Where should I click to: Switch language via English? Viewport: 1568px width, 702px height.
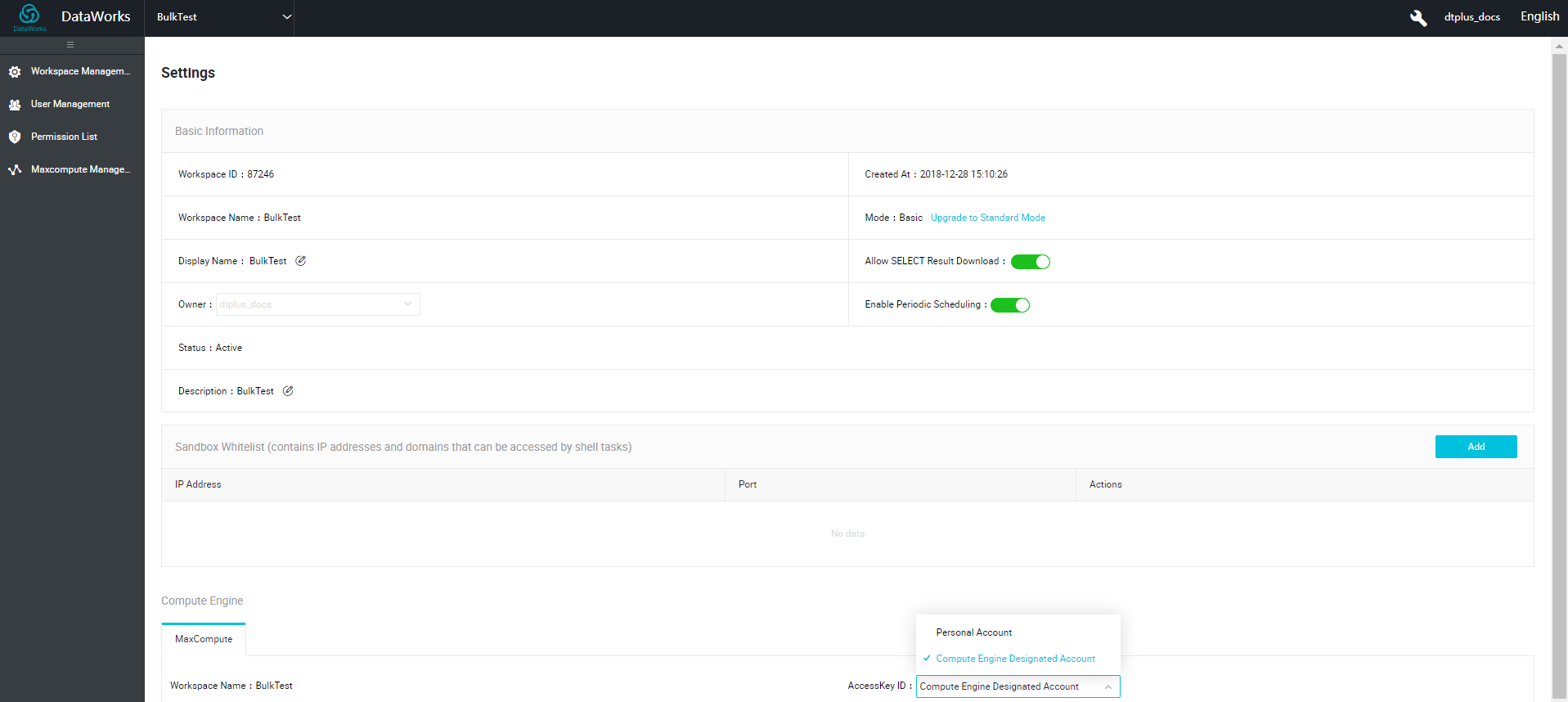coord(1539,16)
